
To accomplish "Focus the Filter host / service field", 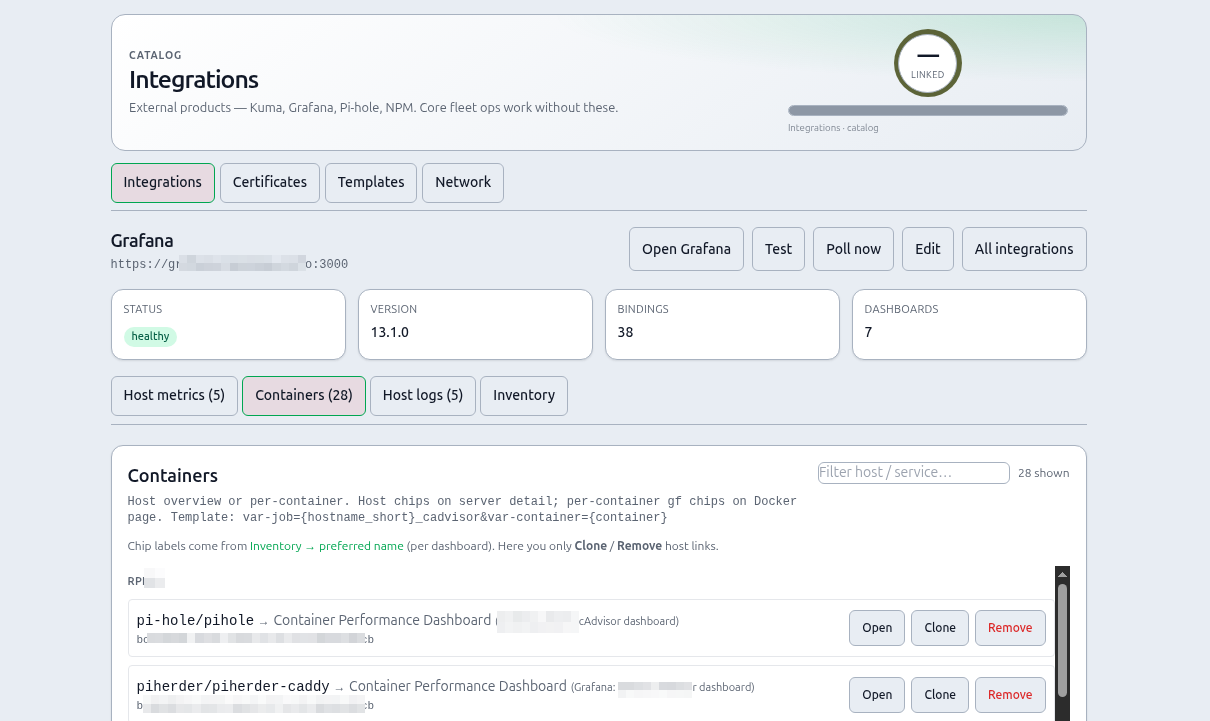I will 914,473.
